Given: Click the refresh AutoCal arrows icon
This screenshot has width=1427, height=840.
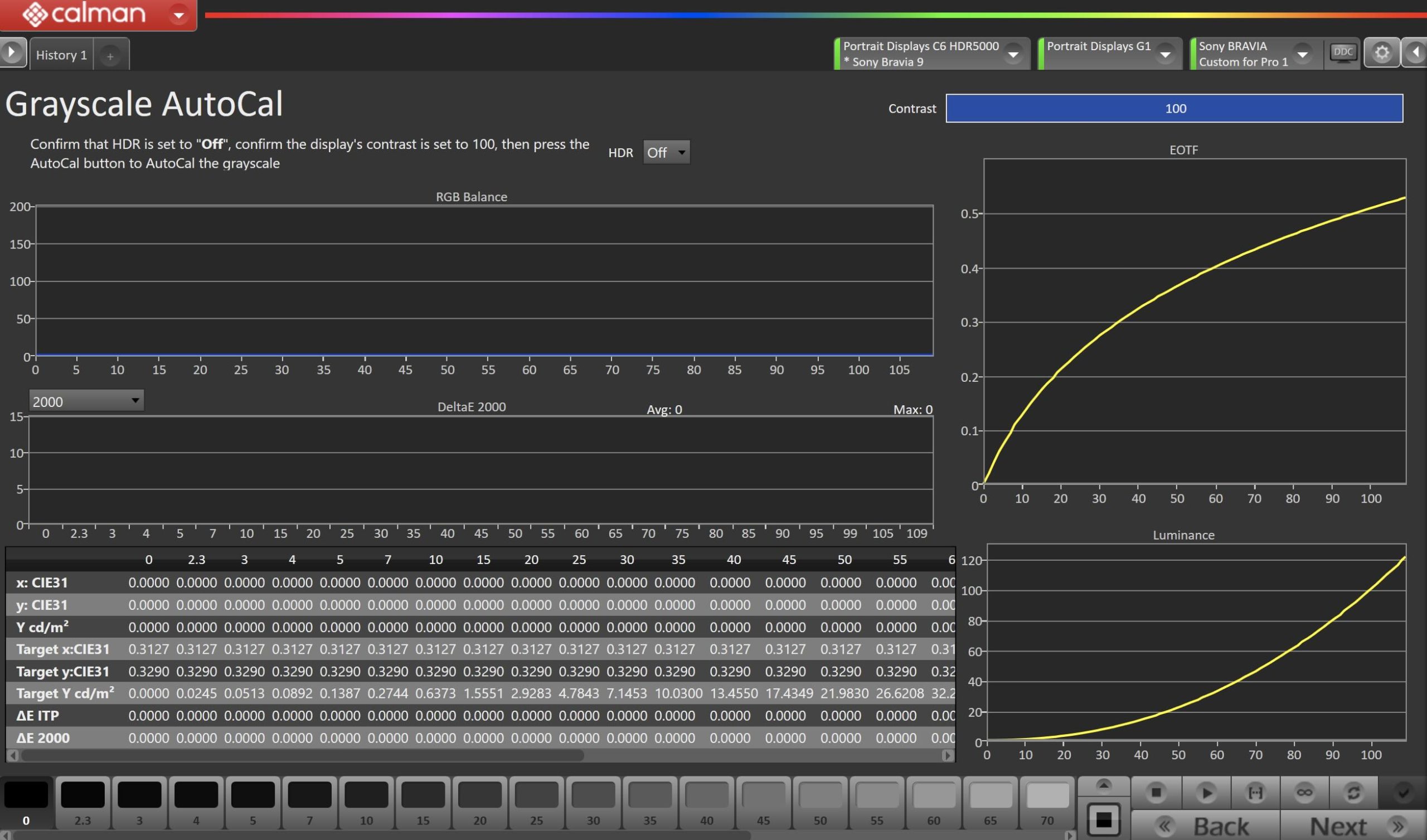Looking at the screenshot, I should pyautogui.click(x=1353, y=792).
